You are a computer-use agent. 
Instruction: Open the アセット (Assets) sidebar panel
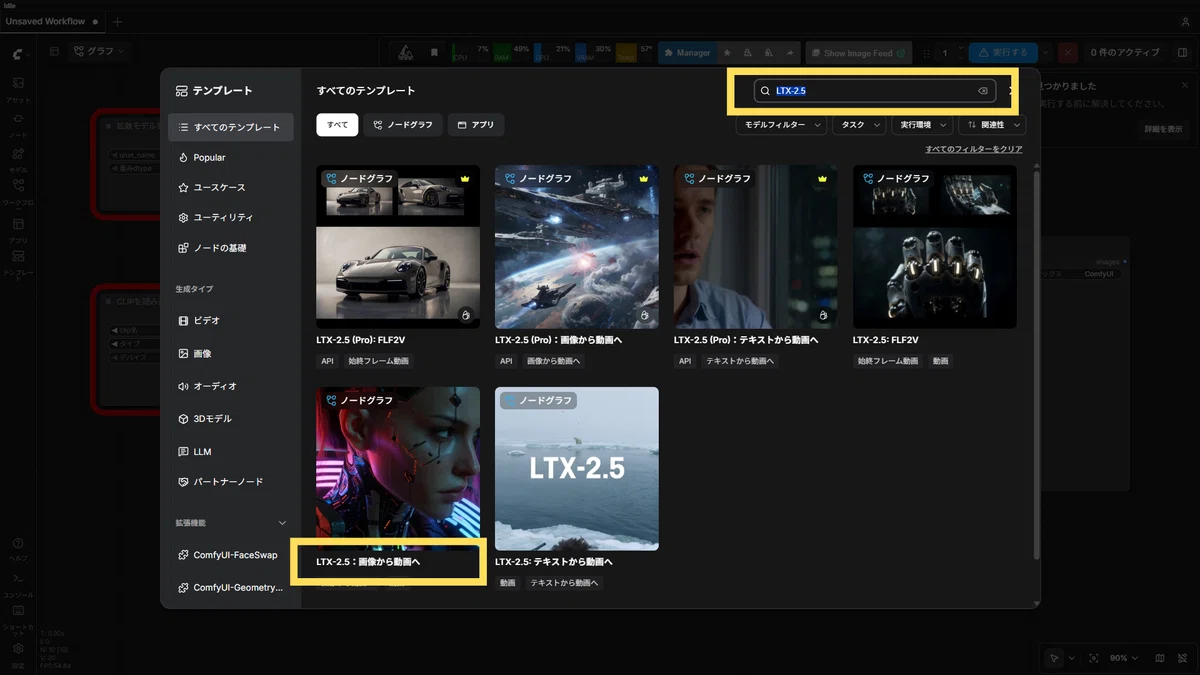pyautogui.click(x=18, y=88)
